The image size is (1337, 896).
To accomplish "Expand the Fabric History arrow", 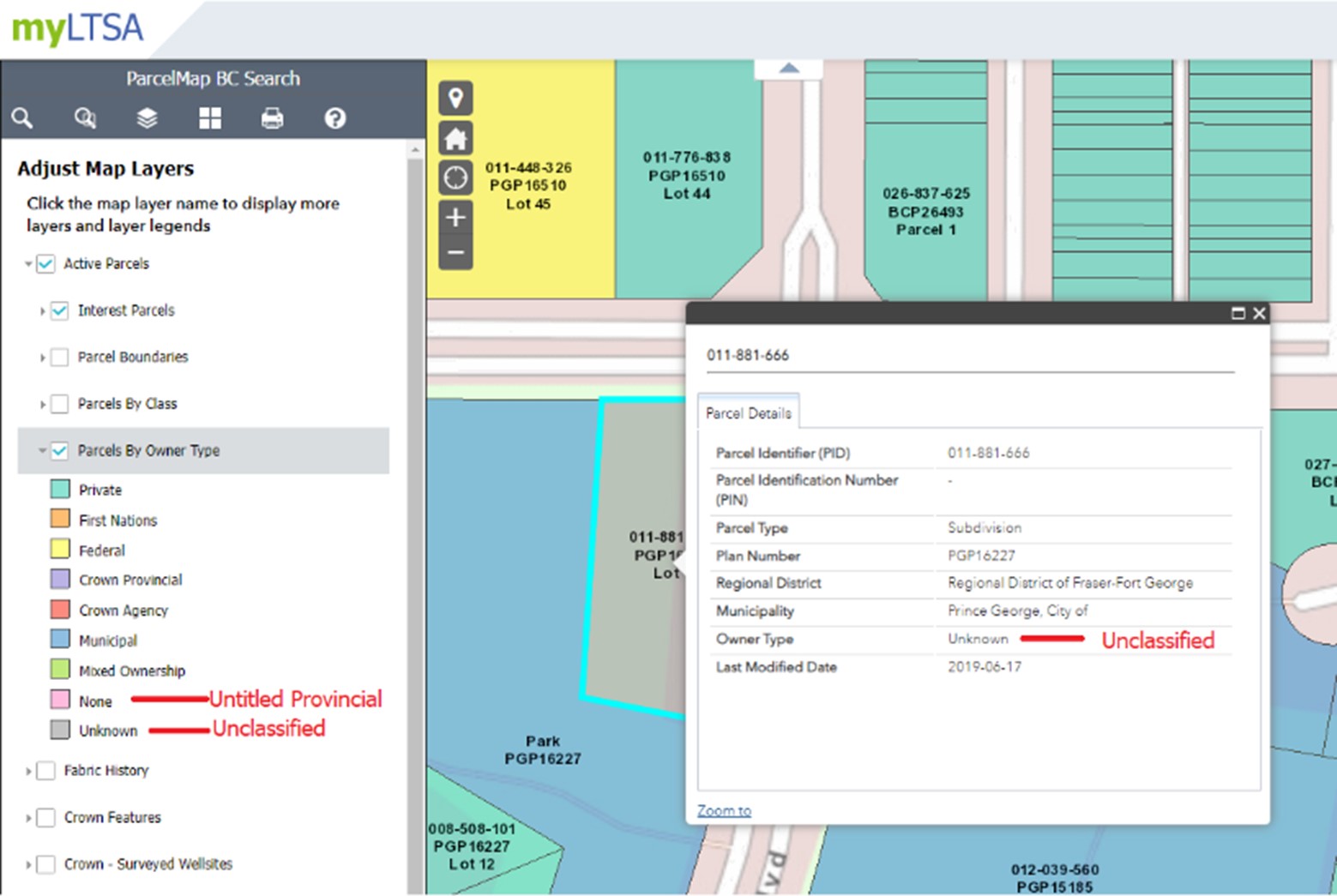I will pos(28,772).
